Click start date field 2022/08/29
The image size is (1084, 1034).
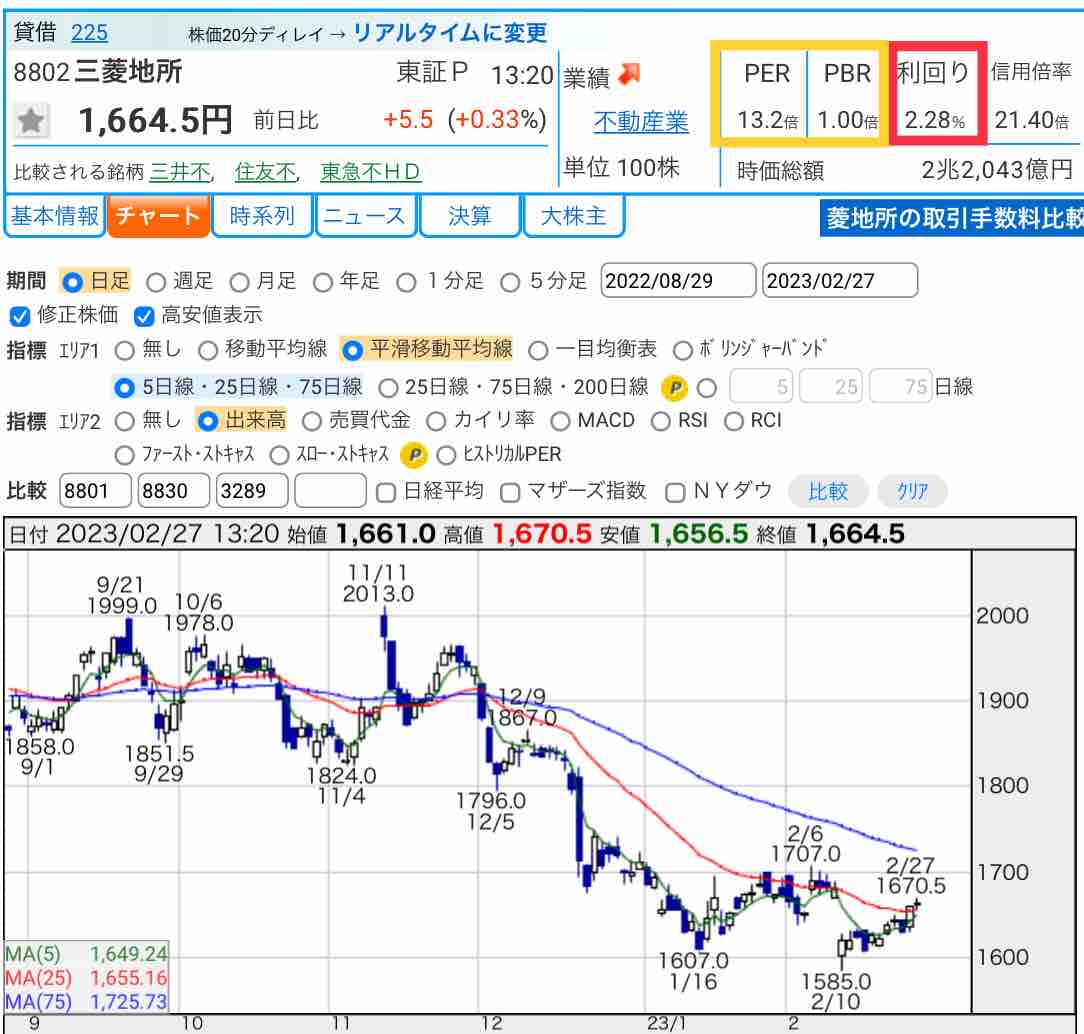pyautogui.click(x=678, y=281)
